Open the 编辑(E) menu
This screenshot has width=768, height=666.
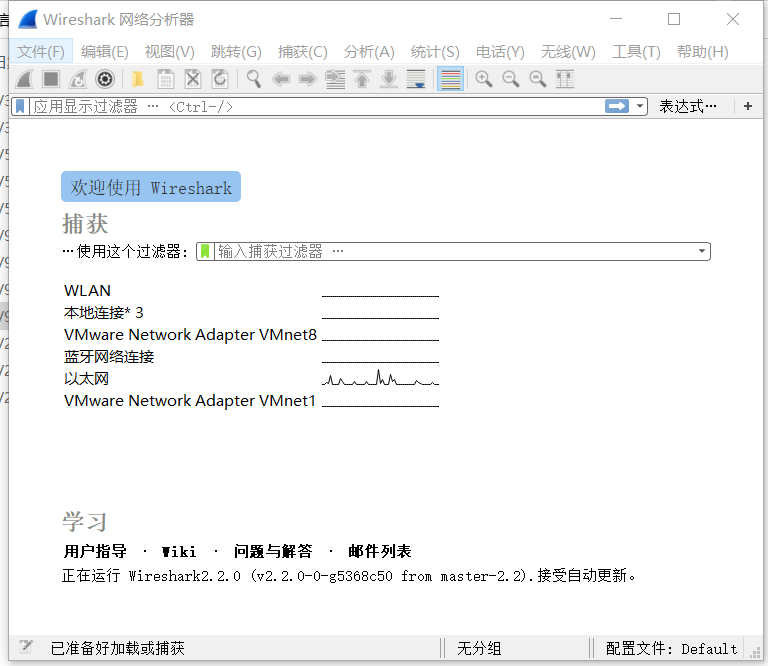[105, 51]
